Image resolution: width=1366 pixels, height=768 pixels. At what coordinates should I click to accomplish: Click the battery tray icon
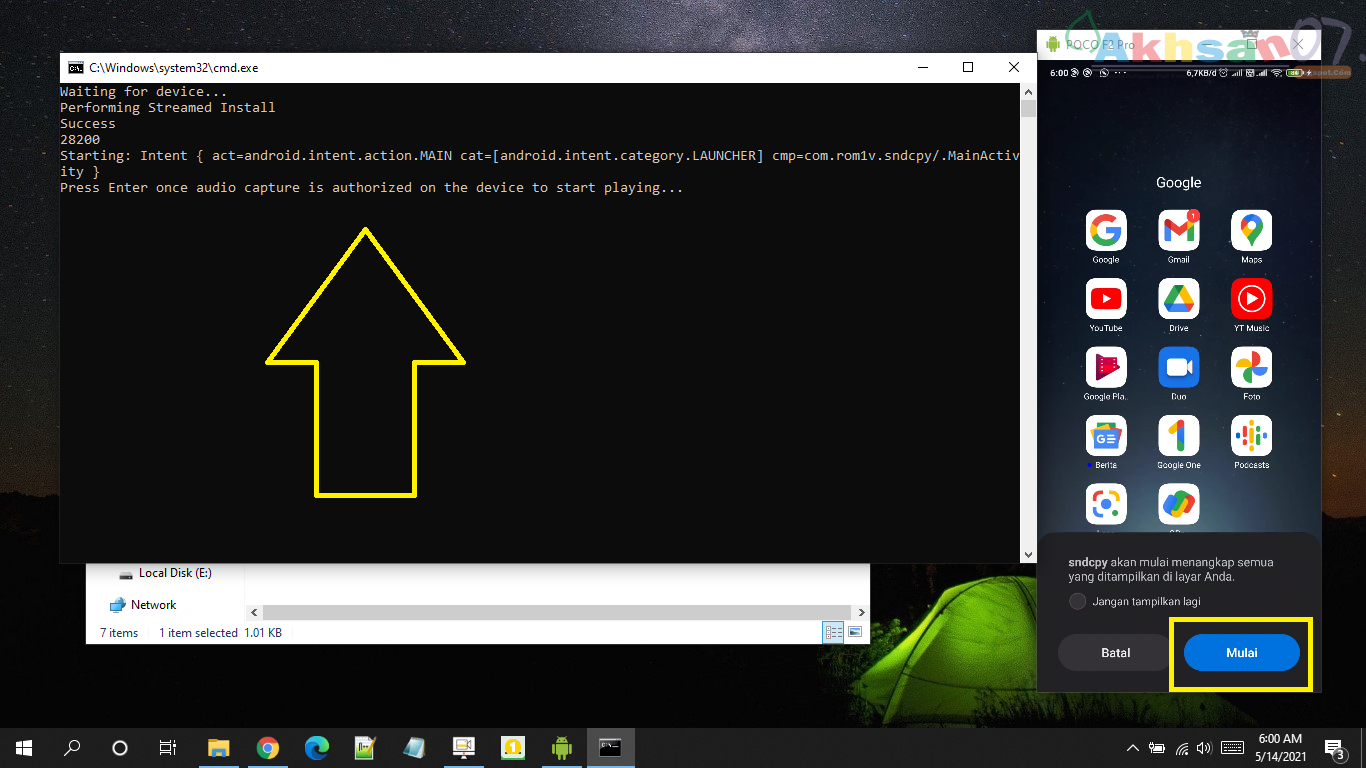(x=1157, y=748)
